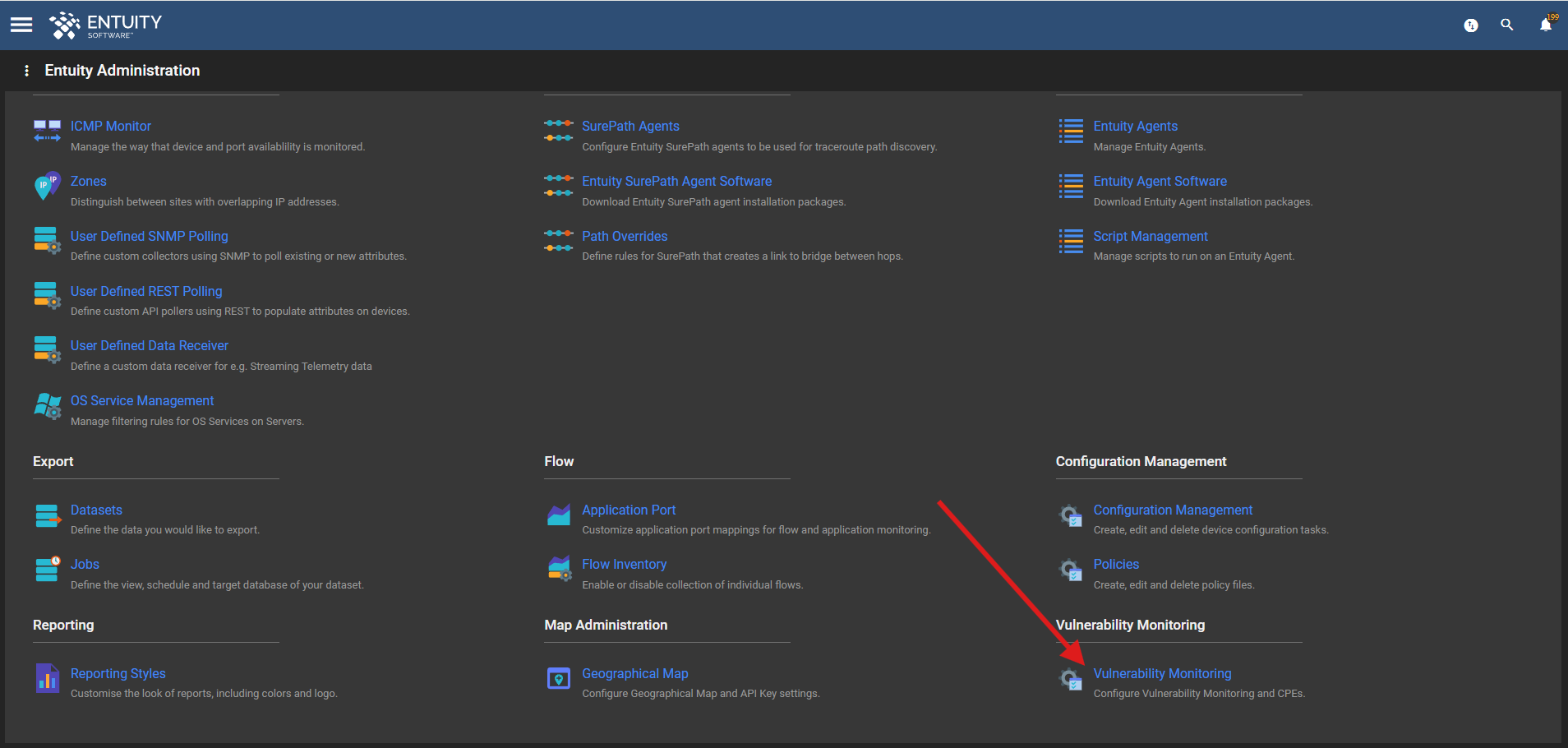
Task: Open the Datasets link
Action: coord(96,510)
